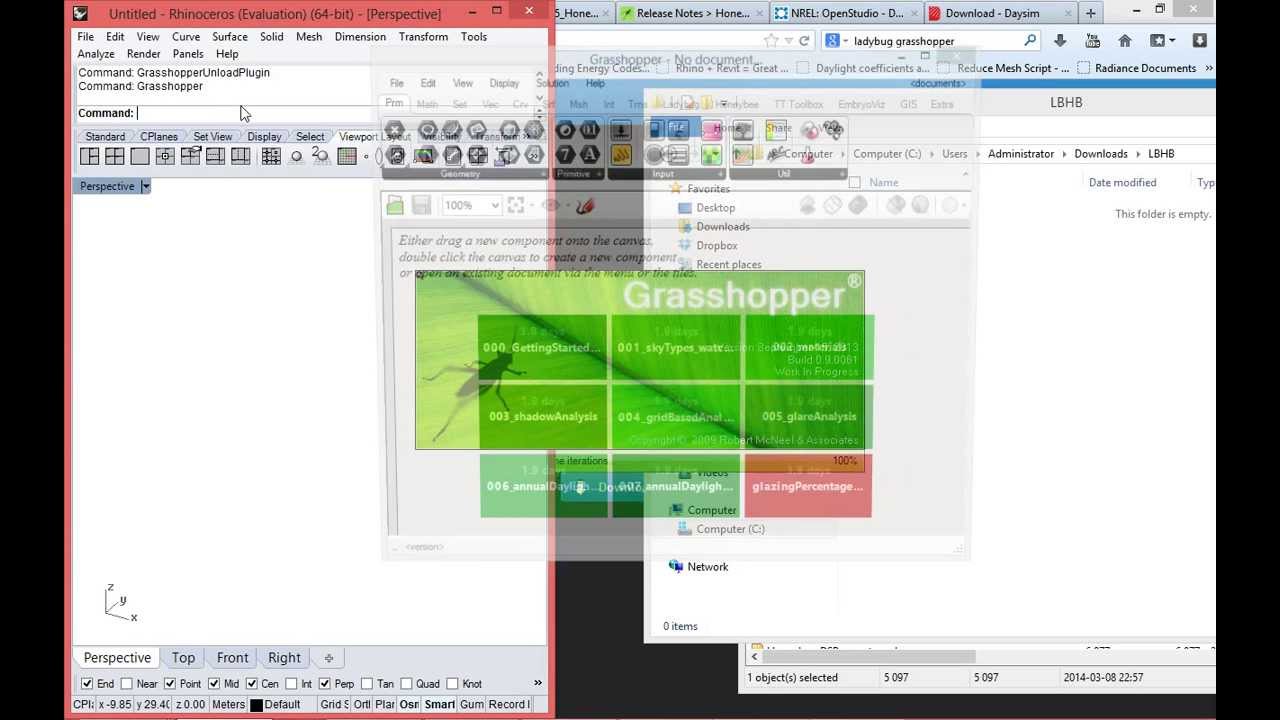Image resolution: width=1280 pixels, height=720 pixels.
Task: Select Dropbox in the Explorer Favorites tree
Action: (716, 246)
